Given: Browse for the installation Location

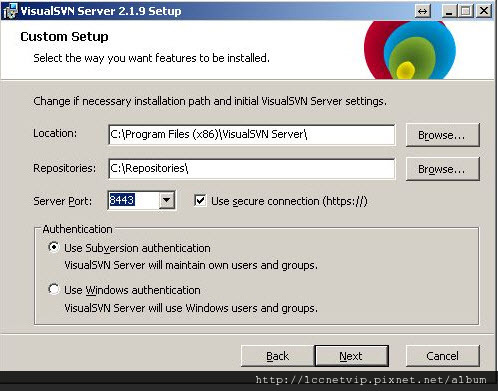Looking at the screenshot, I should 443,135.
